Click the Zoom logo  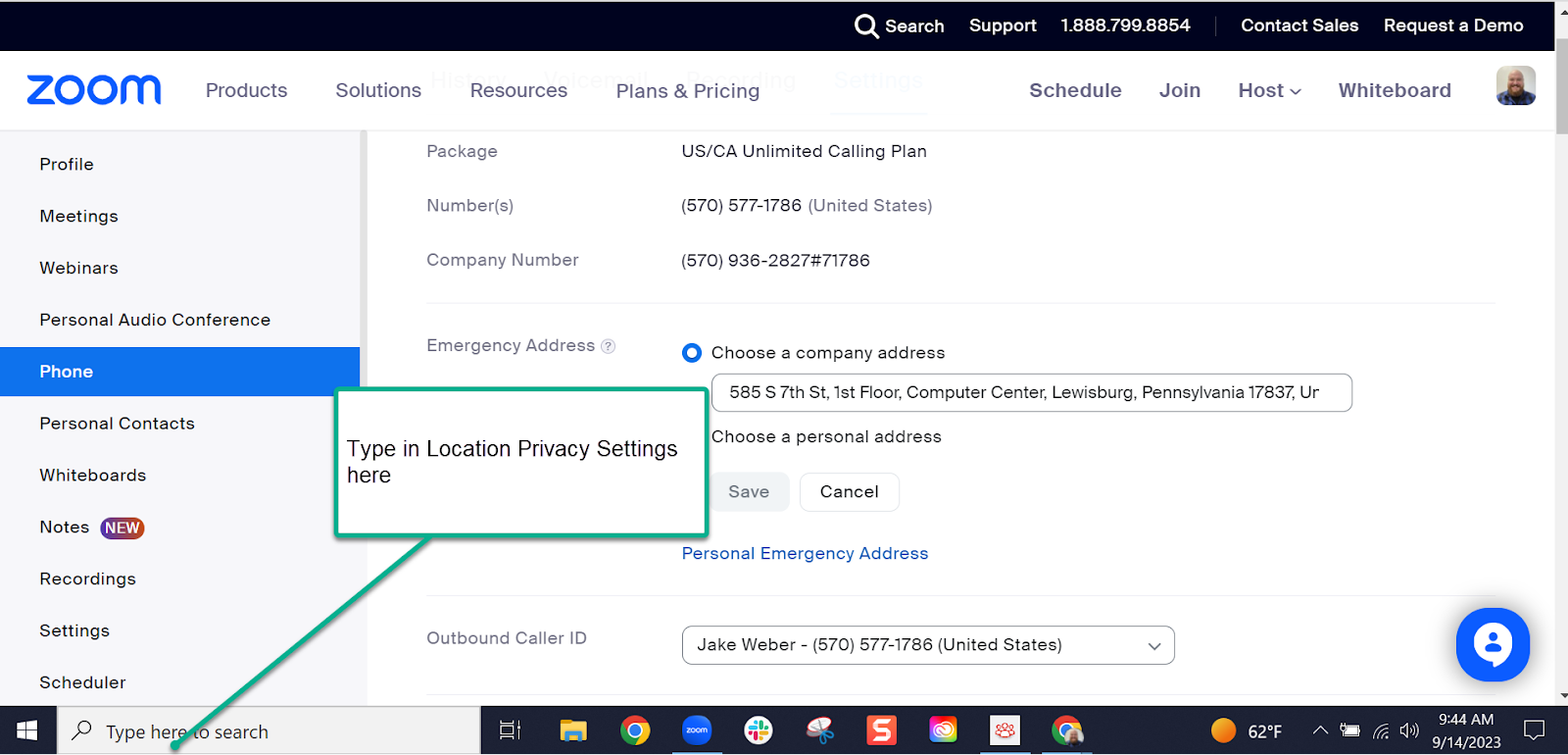click(x=94, y=90)
